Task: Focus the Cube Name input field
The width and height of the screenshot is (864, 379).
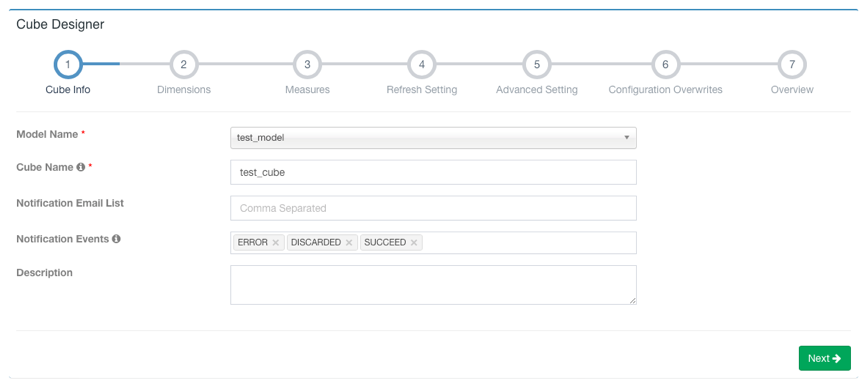Action: [x=433, y=172]
